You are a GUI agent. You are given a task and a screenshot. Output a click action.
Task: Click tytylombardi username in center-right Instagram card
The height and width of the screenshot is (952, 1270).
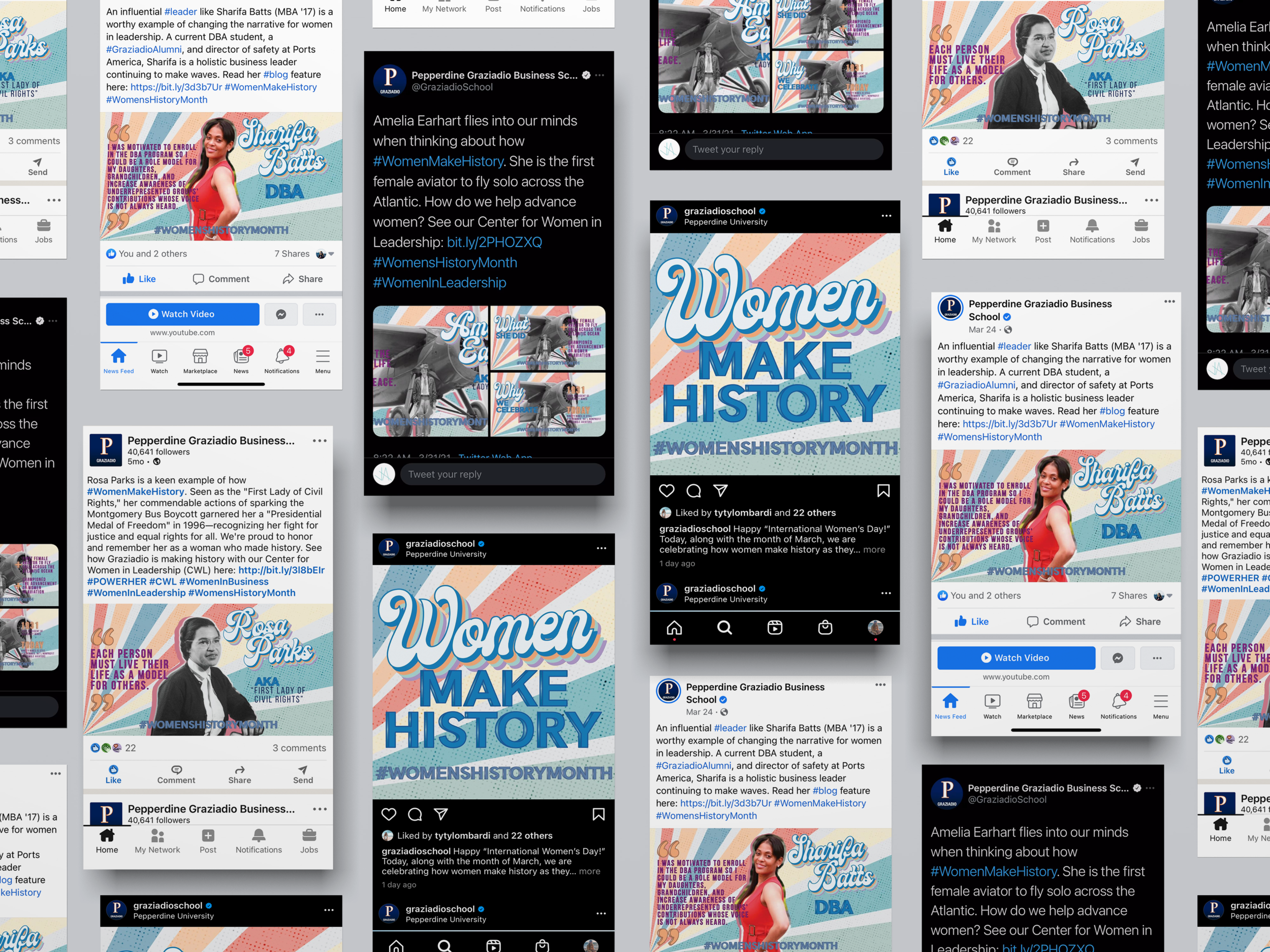(744, 513)
